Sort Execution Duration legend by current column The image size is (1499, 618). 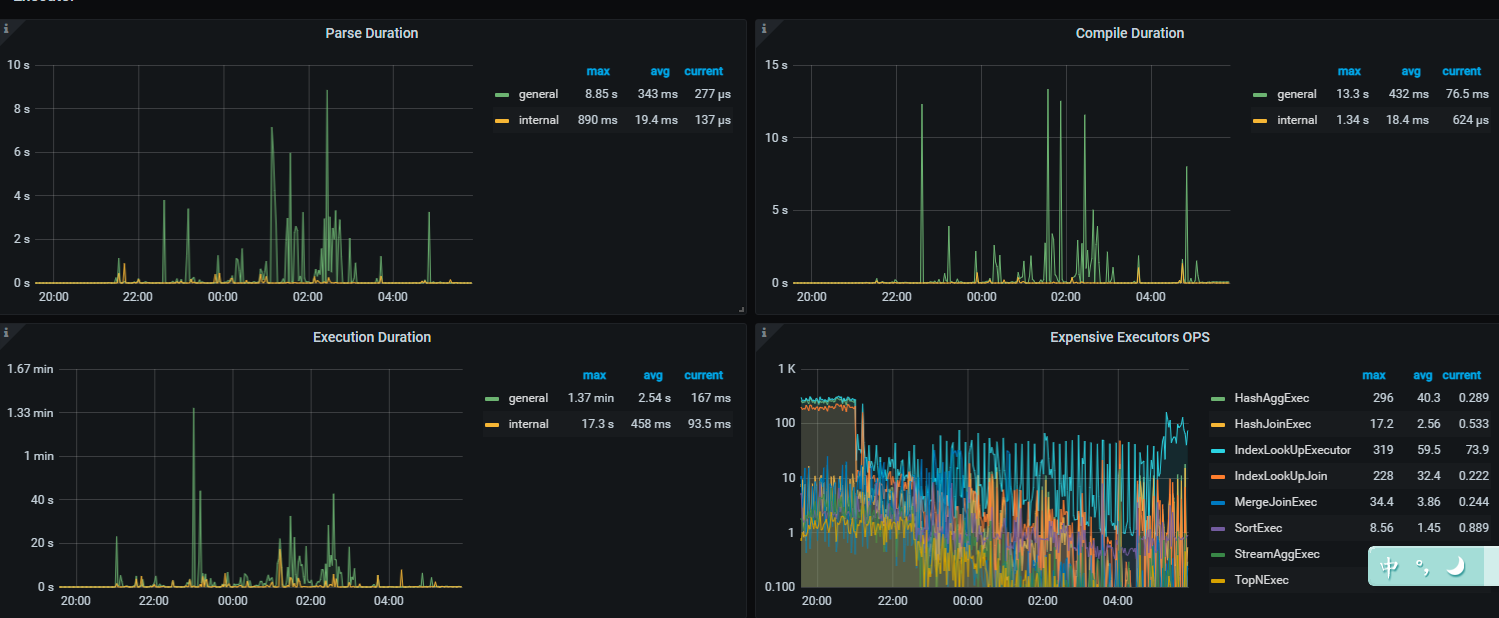[703, 375]
